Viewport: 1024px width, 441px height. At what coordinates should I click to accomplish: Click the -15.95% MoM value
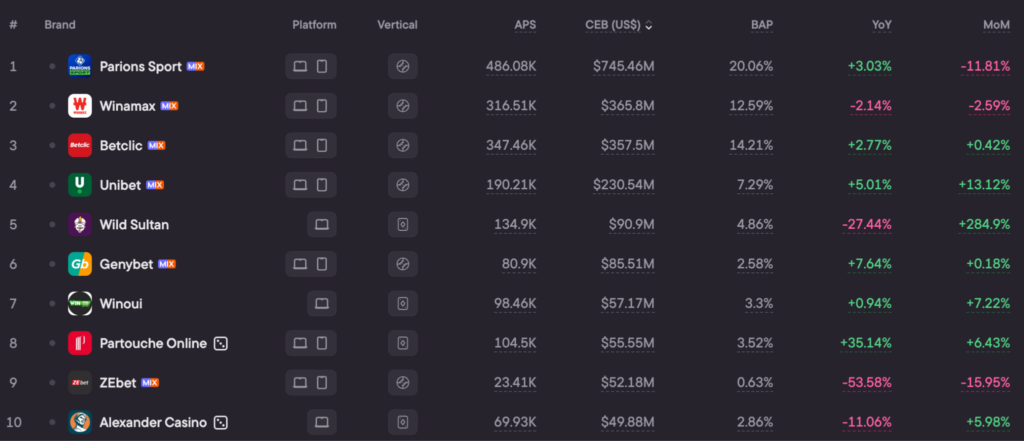coord(985,383)
